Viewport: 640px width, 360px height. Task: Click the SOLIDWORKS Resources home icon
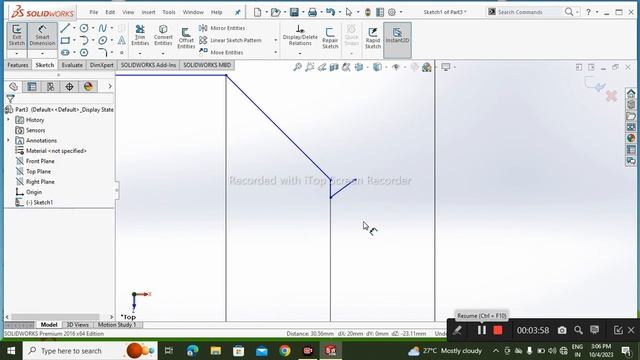coord(631,93)
